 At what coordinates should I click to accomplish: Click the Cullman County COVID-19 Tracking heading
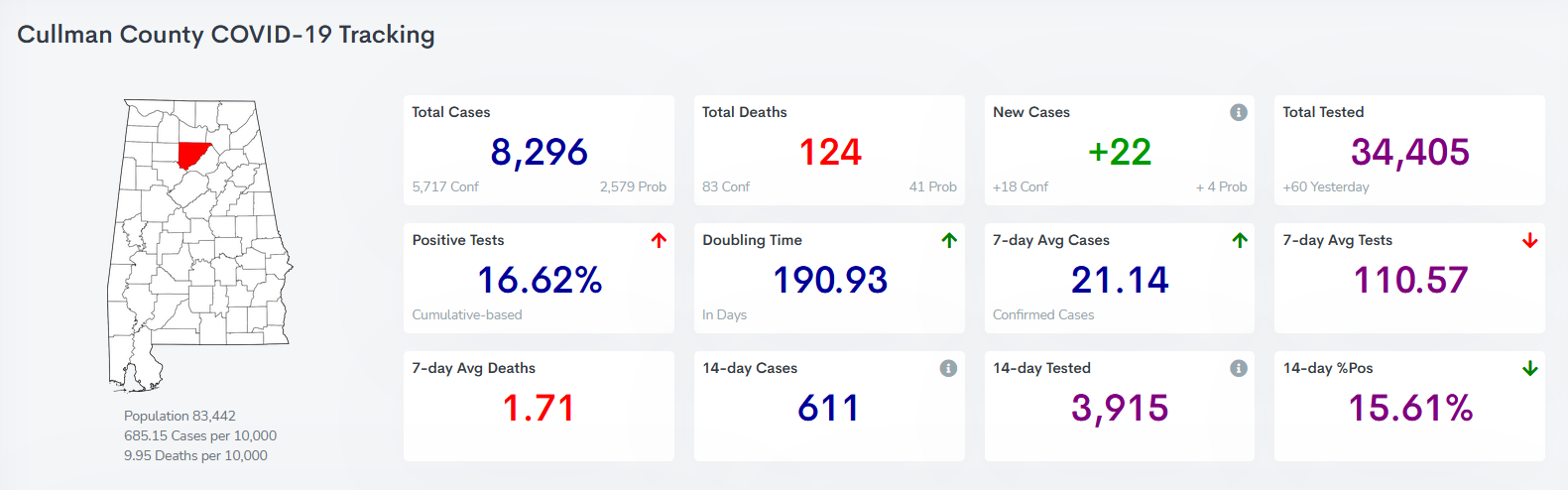click(x=226, y=35)
